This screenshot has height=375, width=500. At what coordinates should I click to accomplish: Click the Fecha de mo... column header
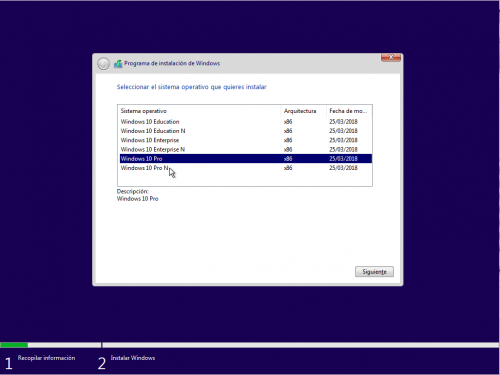(349, 111)
